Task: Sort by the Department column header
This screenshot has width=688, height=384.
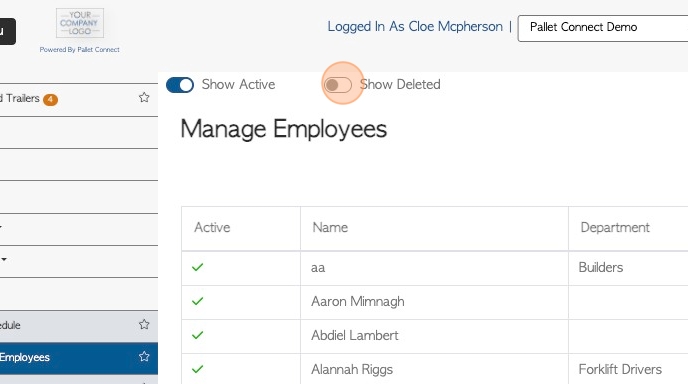Action: 615,227
